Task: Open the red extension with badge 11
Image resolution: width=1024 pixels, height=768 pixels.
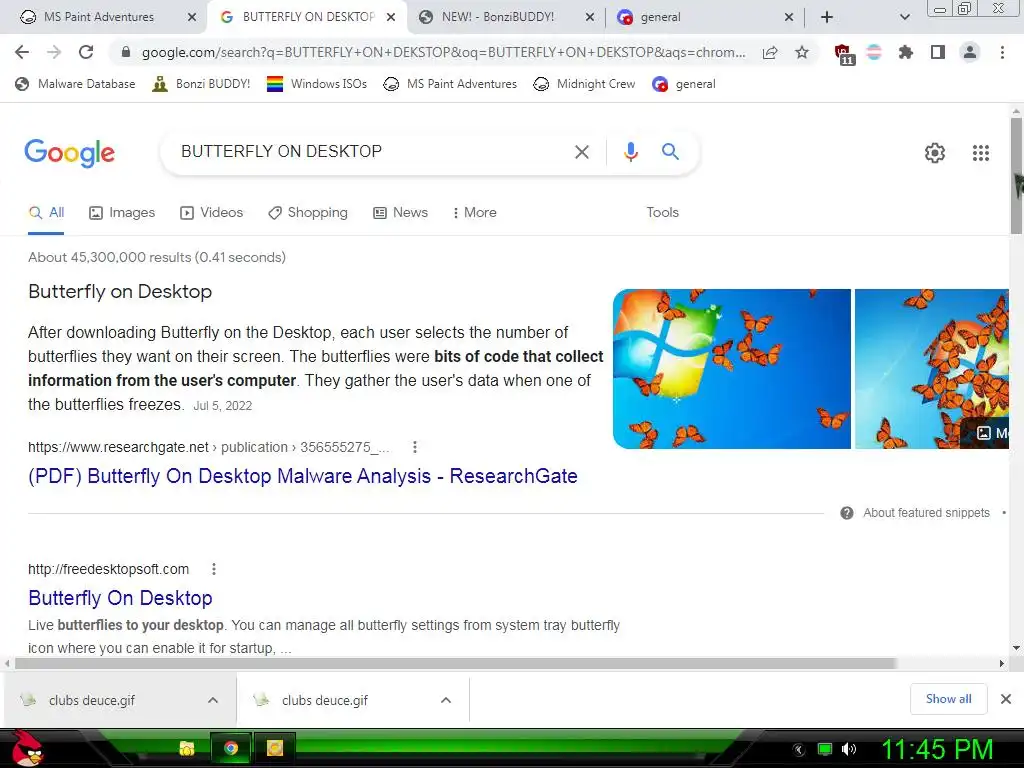Action: point(844,54)
